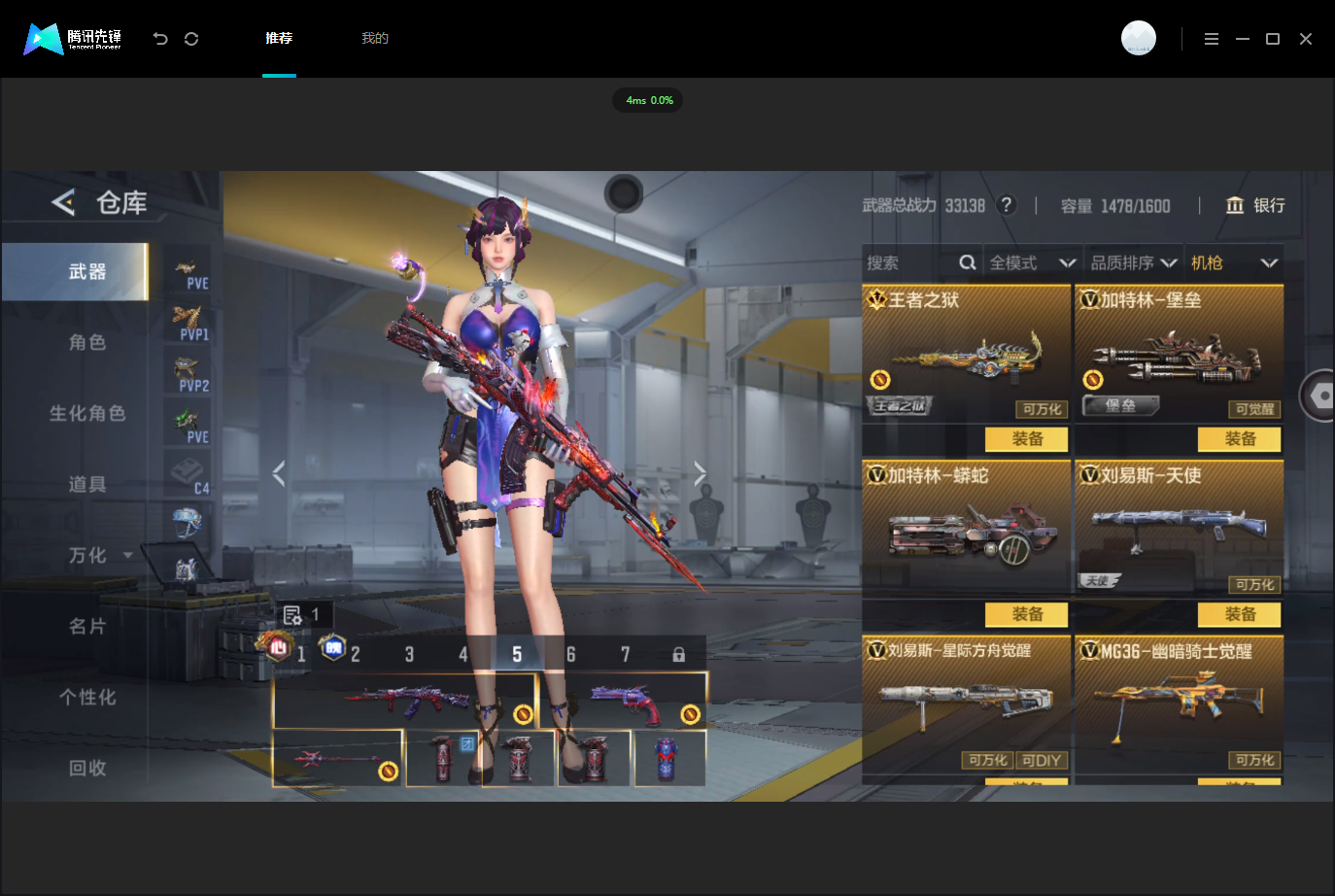Select the PVP1 weapon bag icon

[x=187, y=323]
